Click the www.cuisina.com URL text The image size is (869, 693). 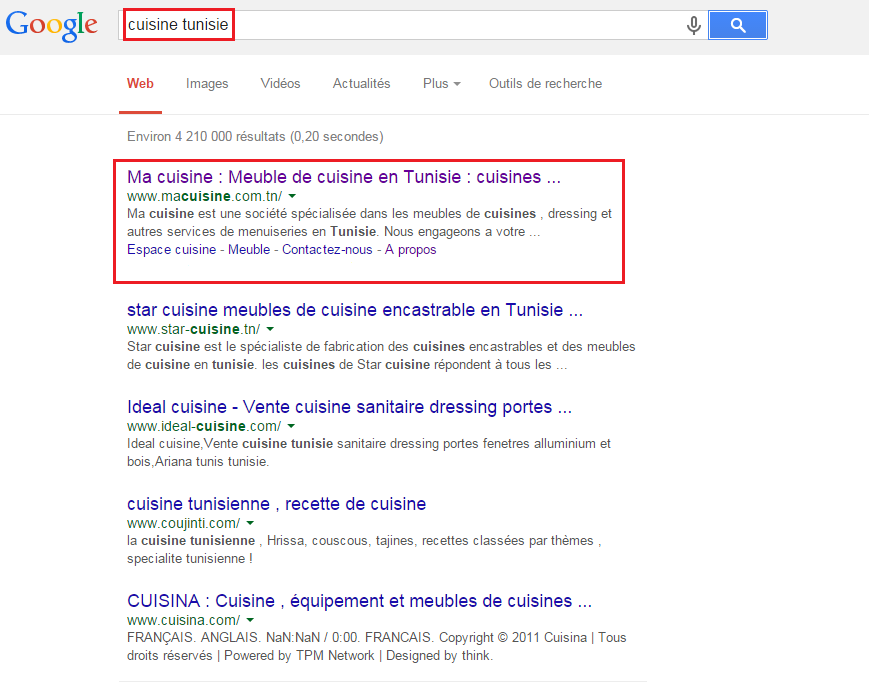point(183,620)
